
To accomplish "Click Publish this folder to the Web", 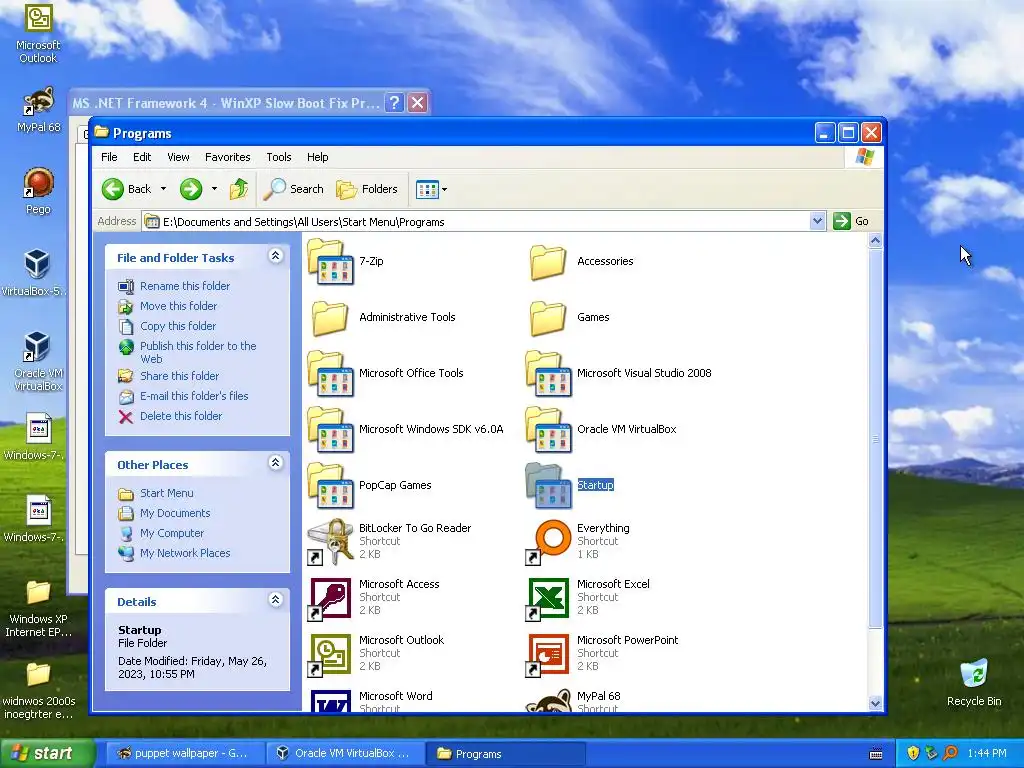I will (x=198, y=353).
